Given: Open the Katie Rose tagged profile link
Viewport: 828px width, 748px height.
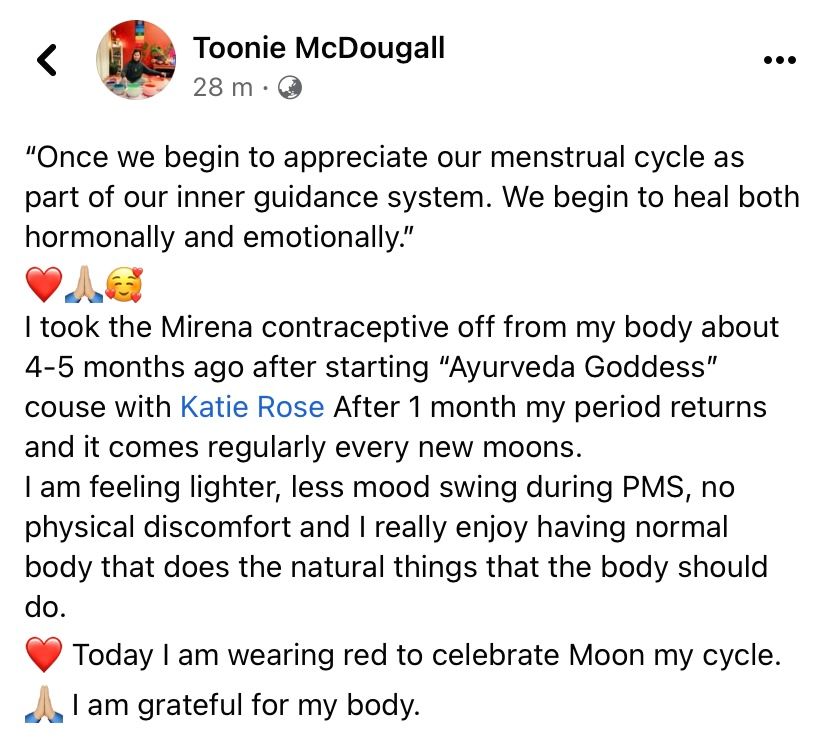Looking at the screenshot, I should [x=251, y=407].
